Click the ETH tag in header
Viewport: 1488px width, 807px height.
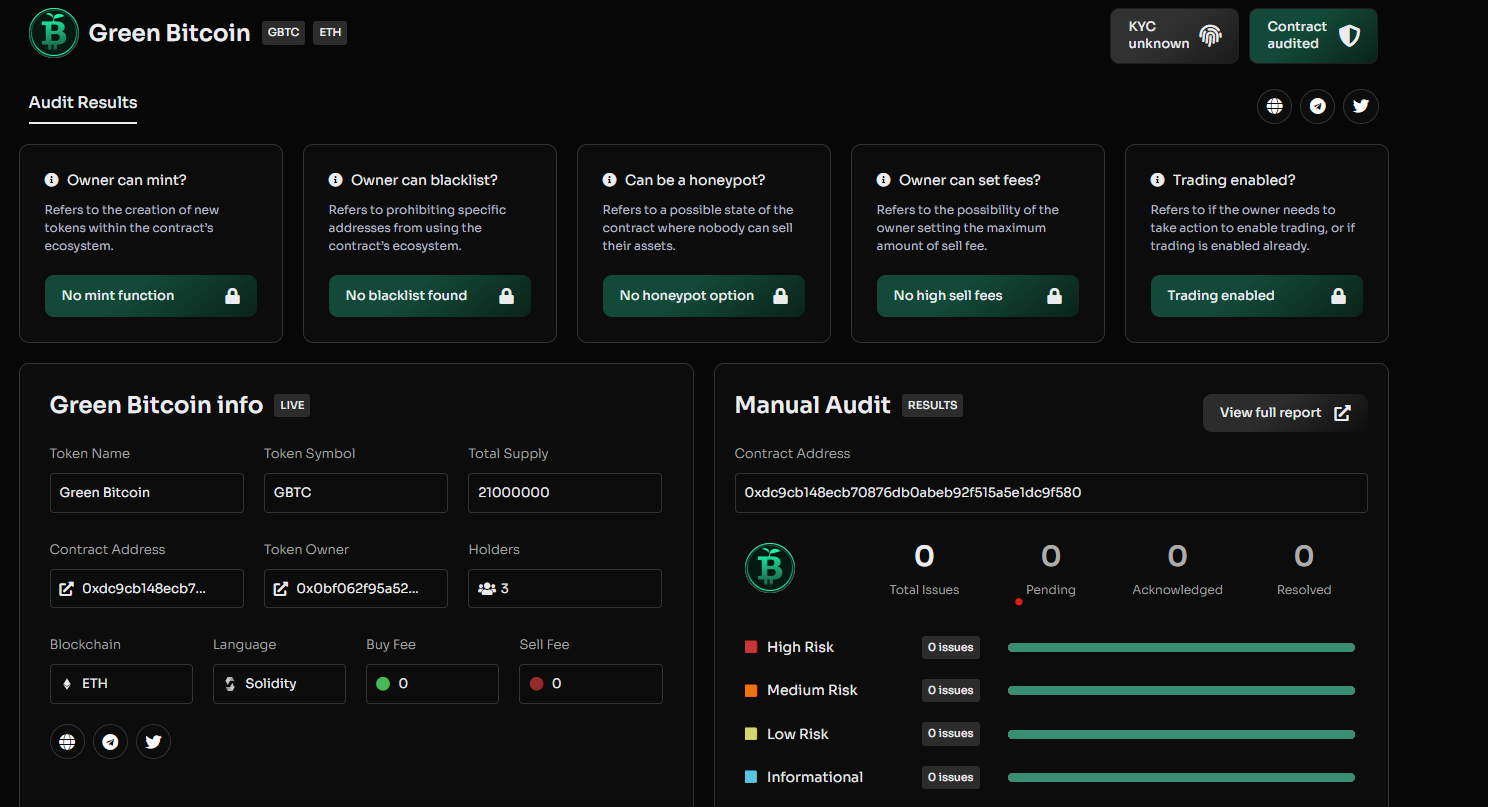pos(330,32)
